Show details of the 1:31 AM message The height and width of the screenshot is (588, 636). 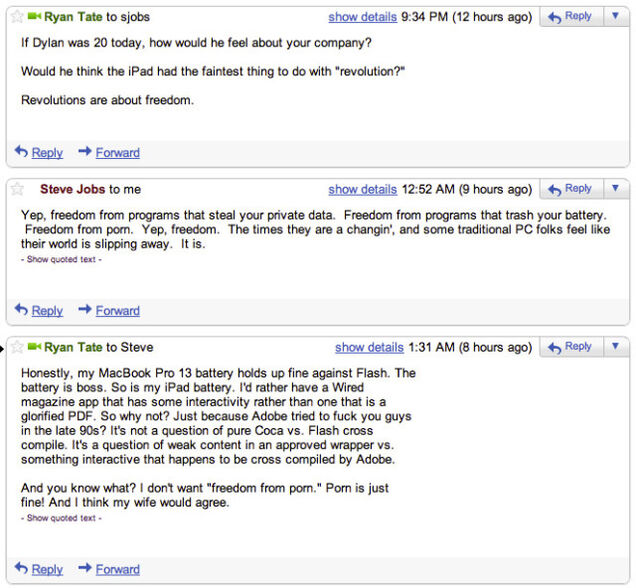pyautogui.click(x=369, y=347)
